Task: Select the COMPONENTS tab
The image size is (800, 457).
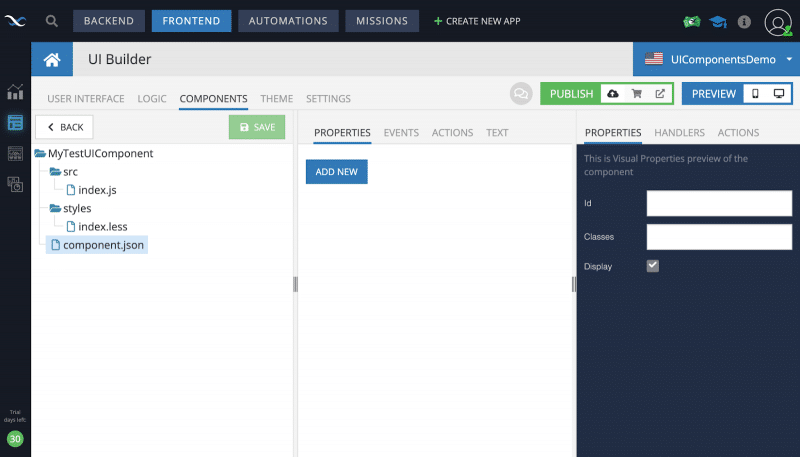Action: point(213,98)
